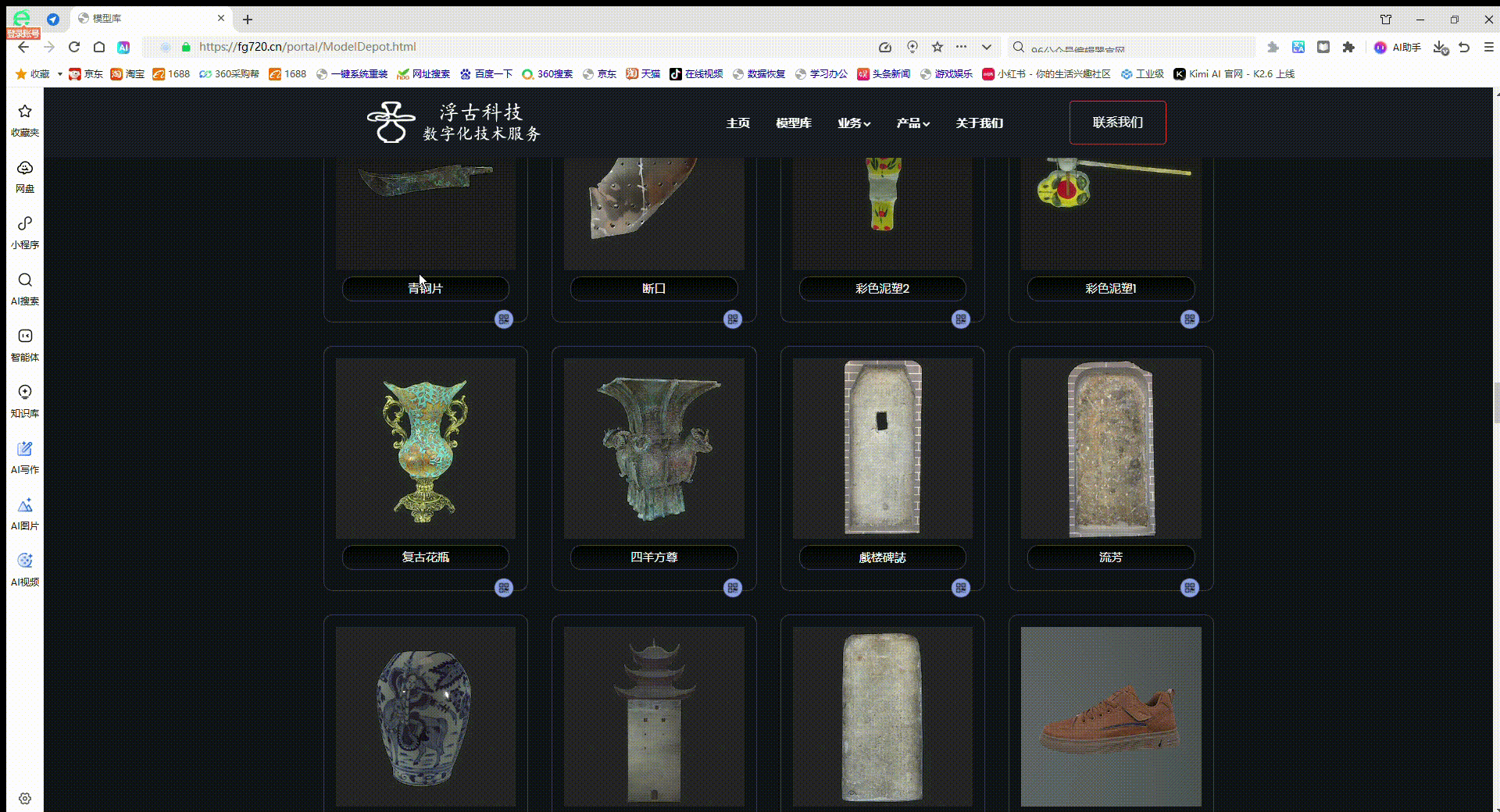Show QR code for 流芳 card
The height and width of the screenshot is (812, 1500).
tap(1190, 588)
